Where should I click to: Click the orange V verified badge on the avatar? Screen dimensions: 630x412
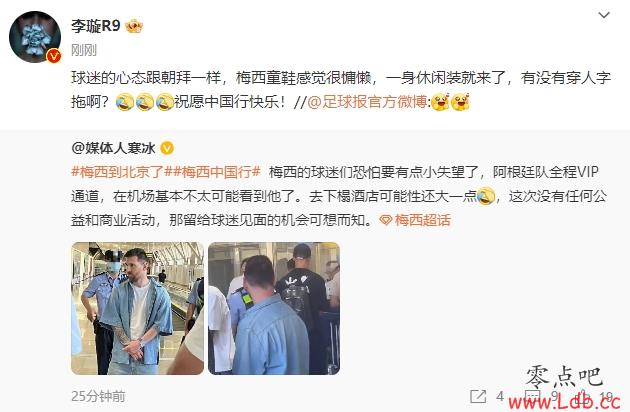click(x=54, y=56)
